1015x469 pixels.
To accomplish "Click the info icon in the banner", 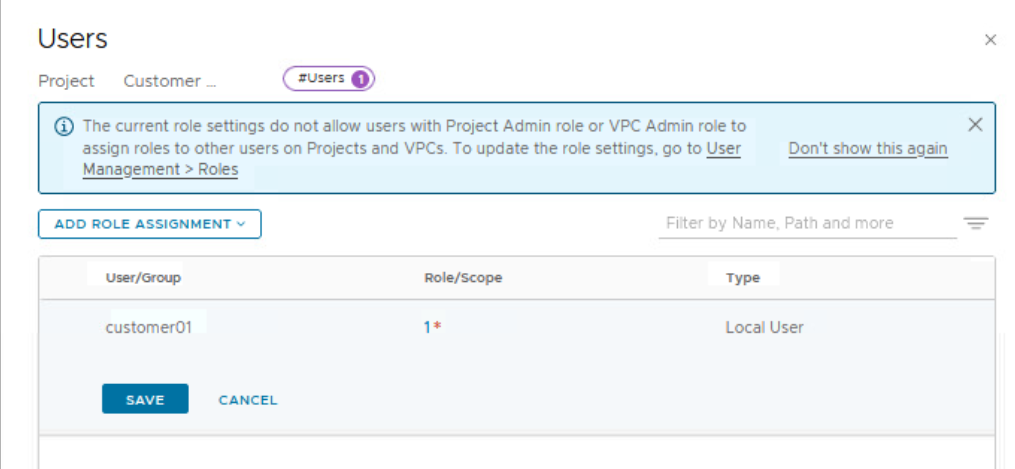I will [64, 127].
